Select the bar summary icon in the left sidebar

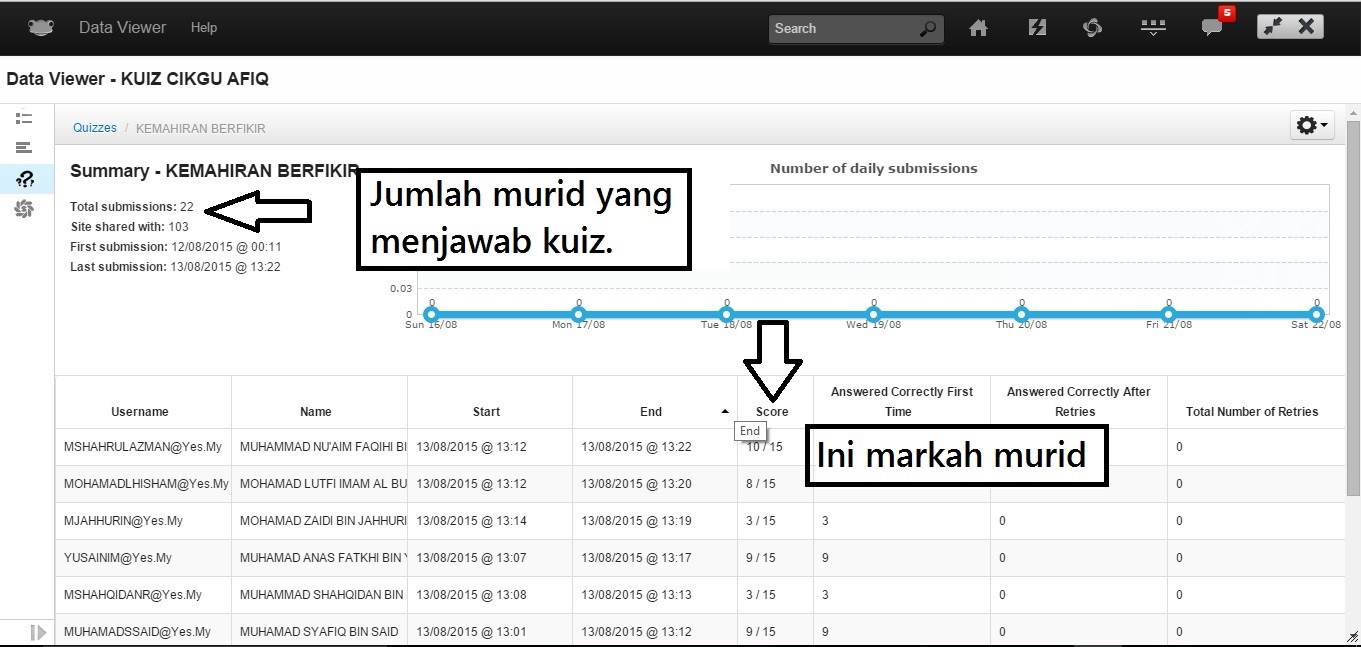coord(24,147)
